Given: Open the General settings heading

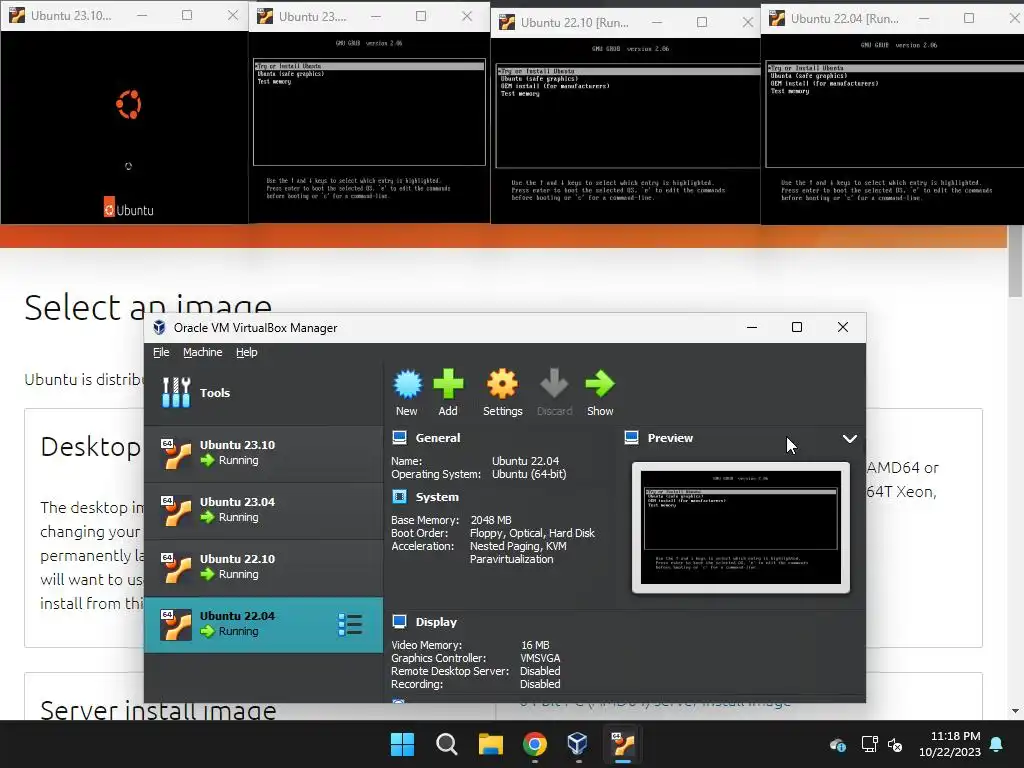Looking at the screenshot, I should [438, 438].
